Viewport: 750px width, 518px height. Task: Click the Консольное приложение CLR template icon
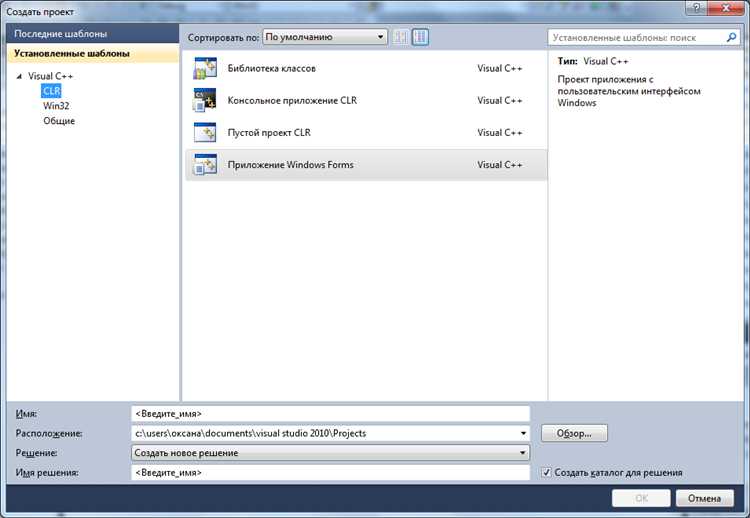[x=205, y=100]
